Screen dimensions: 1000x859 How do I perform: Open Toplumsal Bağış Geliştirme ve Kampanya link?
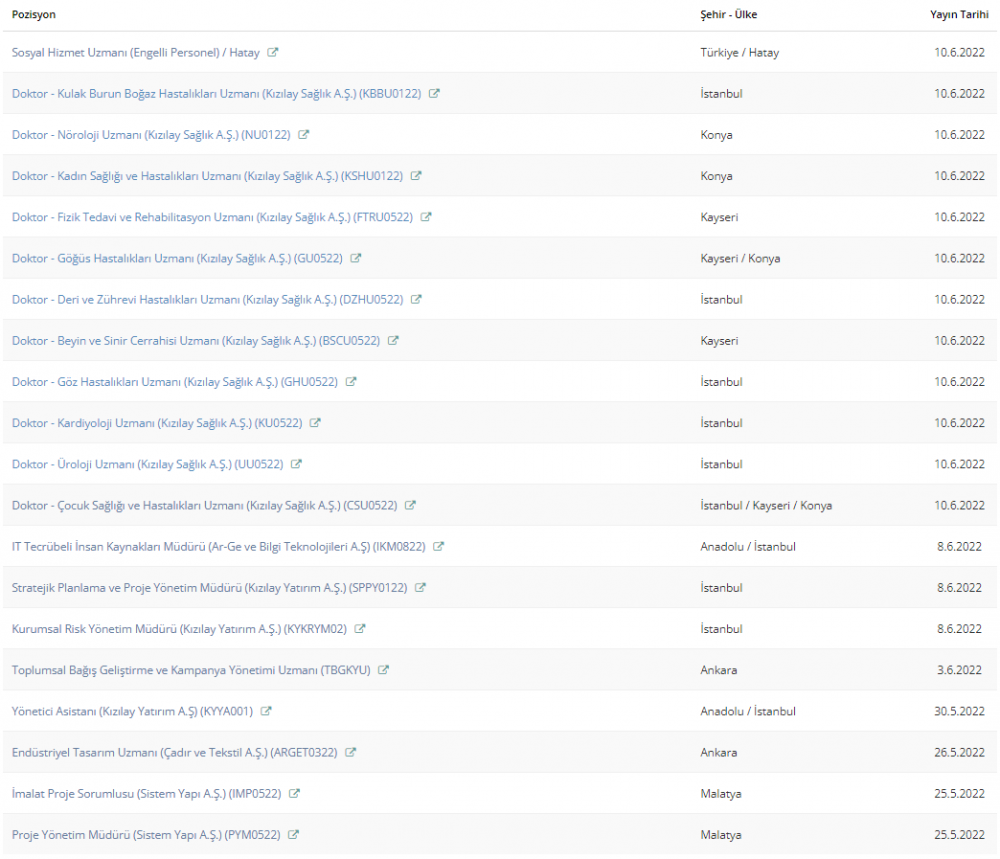click(191, 670)
